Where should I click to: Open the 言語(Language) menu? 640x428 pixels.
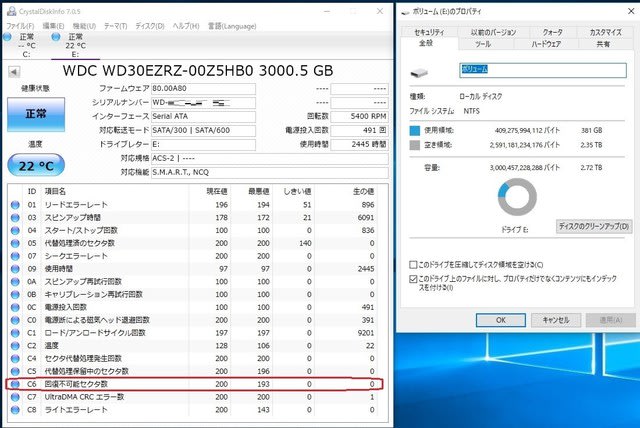coord(232,26)
